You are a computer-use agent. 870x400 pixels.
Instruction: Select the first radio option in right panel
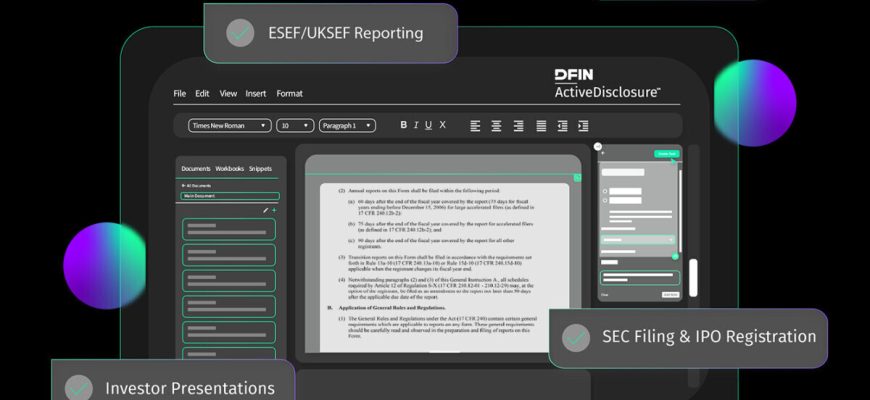pyautogui.click(x=605, y=191)
